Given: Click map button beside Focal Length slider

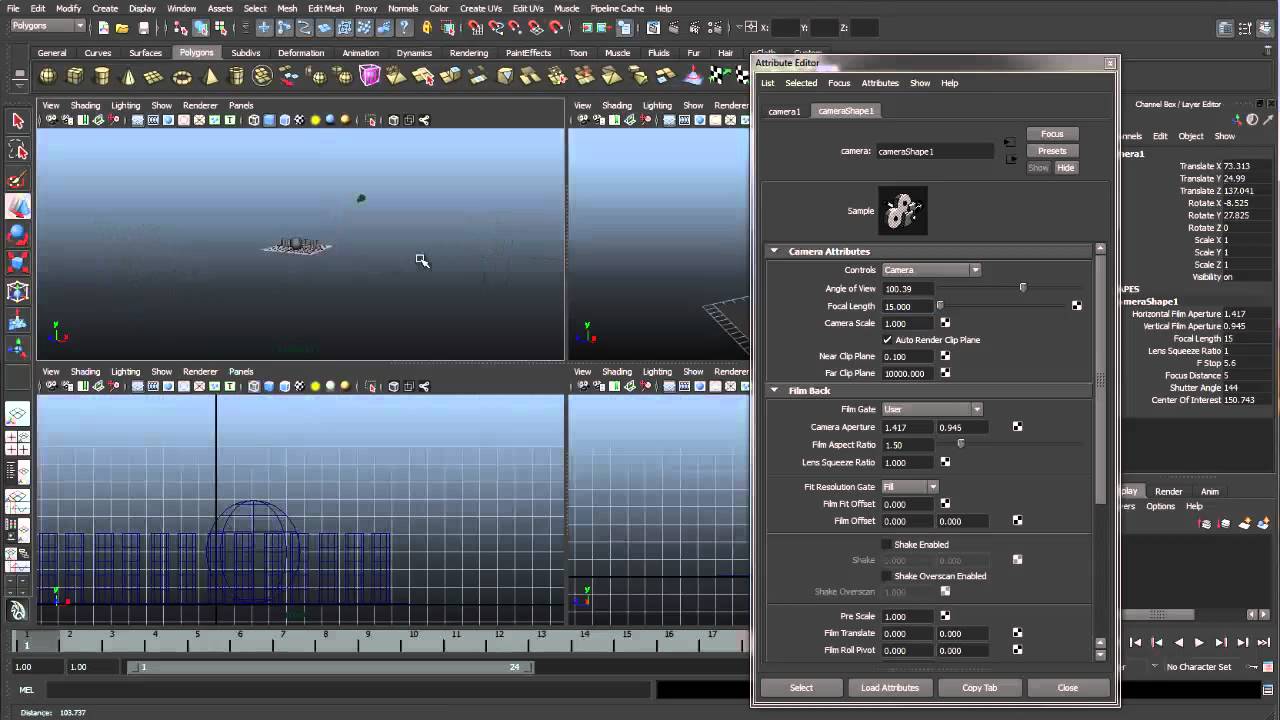Looking at the screenshot, I should 1076,306.
